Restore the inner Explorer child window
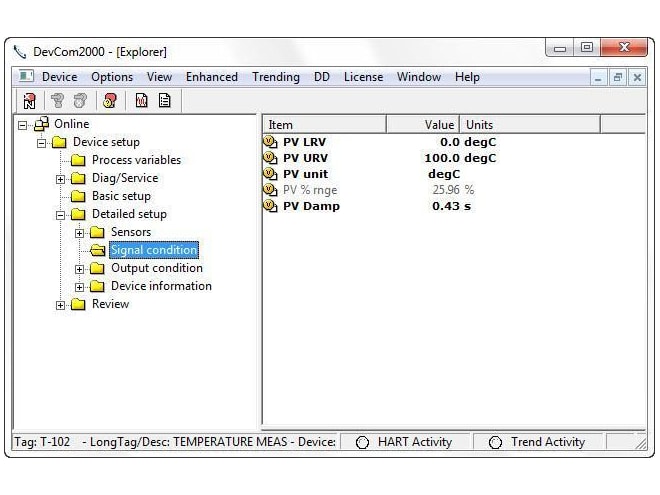The height and width of the screenshot is (495, 660). pos(617,77)
